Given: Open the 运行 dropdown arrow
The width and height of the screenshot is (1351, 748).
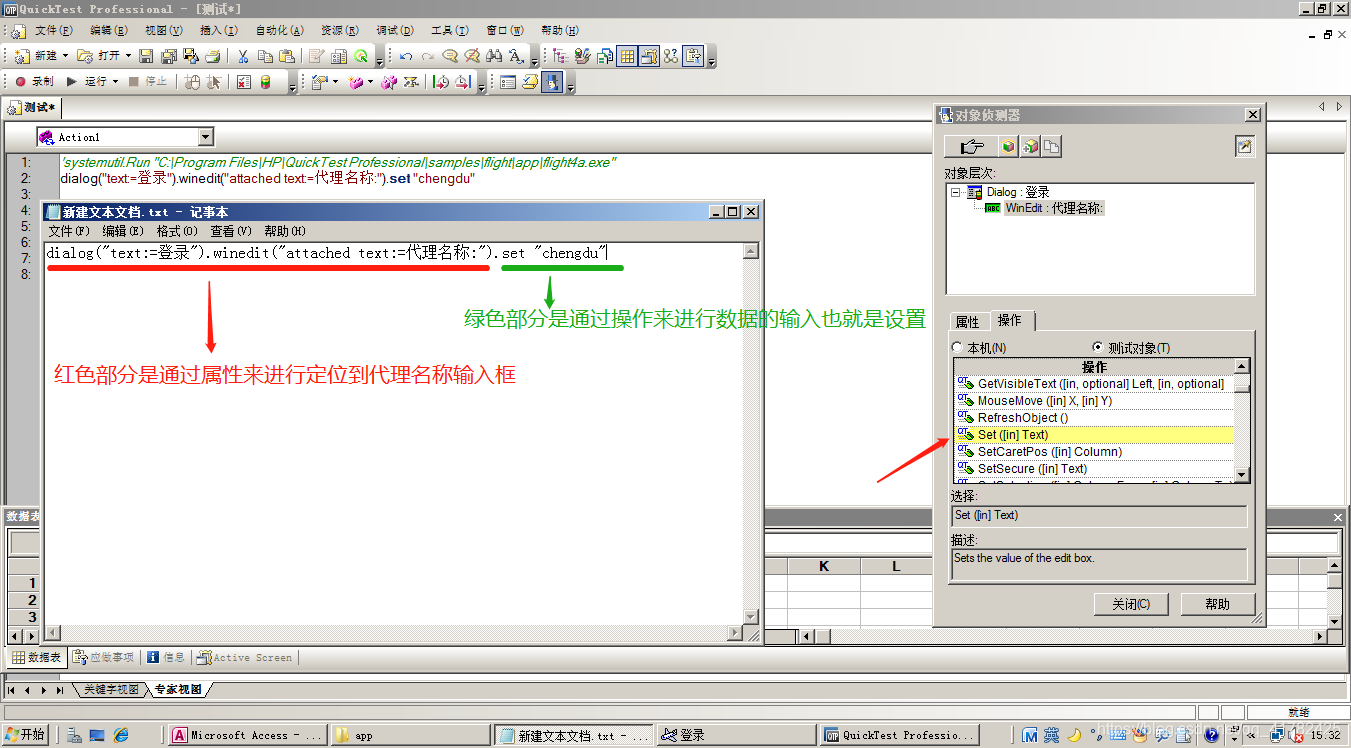Looking at the screenshot, I should coord(115,82).
